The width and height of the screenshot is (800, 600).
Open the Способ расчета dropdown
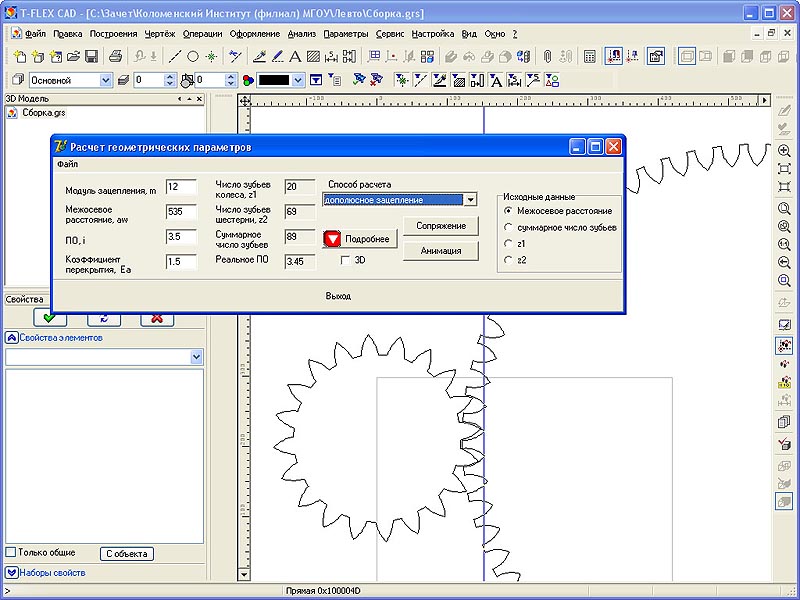pos(470,199)
